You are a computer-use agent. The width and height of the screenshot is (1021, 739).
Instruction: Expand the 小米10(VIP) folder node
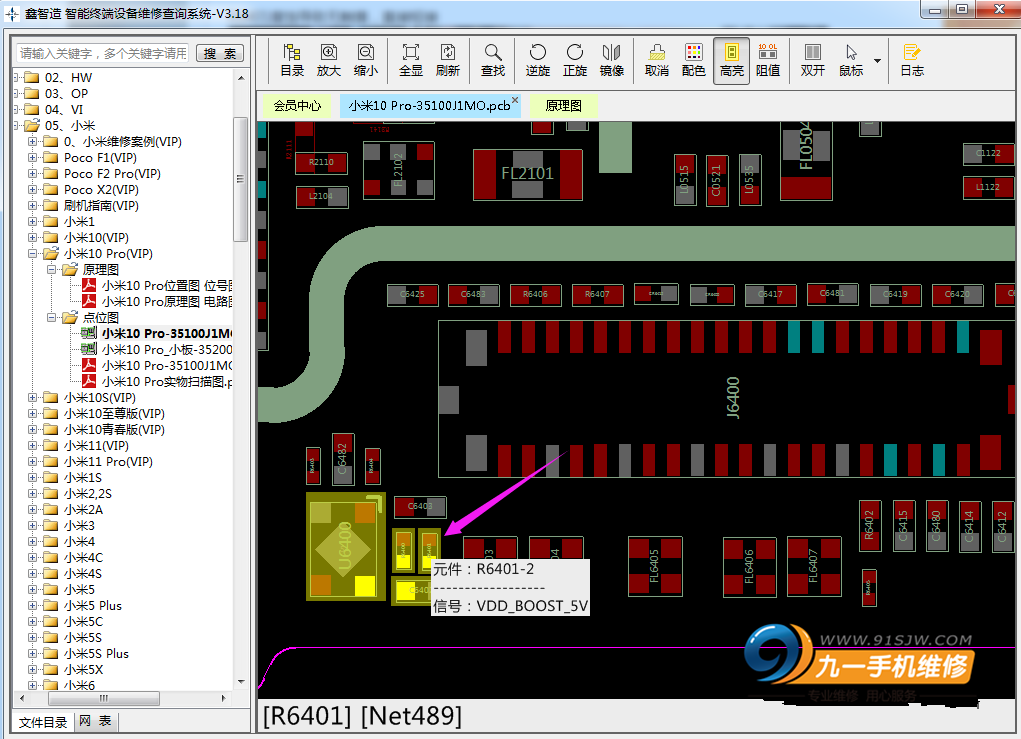click(32, 238)
